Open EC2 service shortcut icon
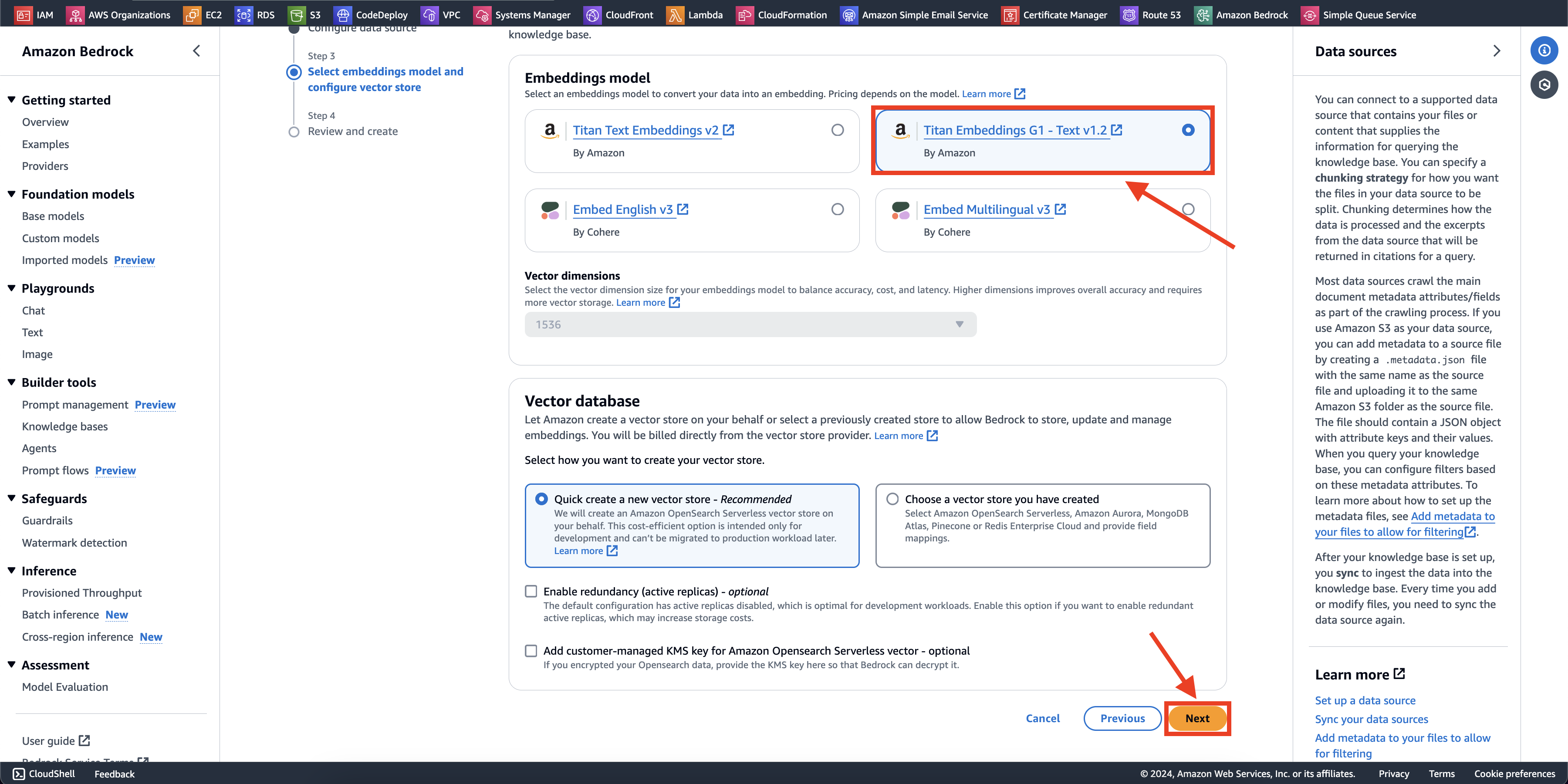1568x784 pixels. [193, 15]
